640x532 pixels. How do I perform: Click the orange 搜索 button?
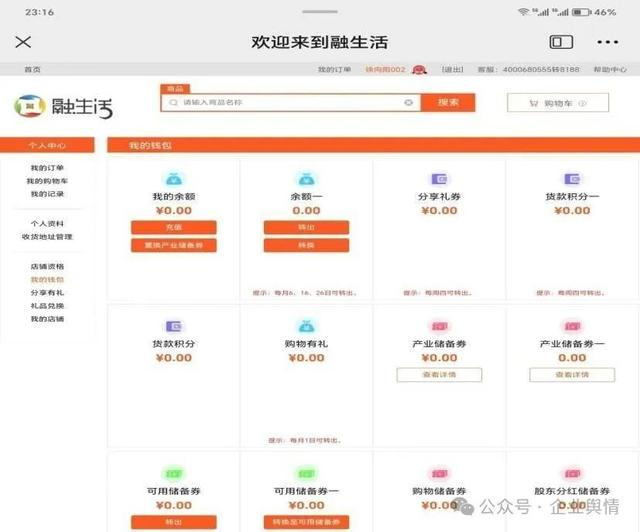click(x=448, y=102)
